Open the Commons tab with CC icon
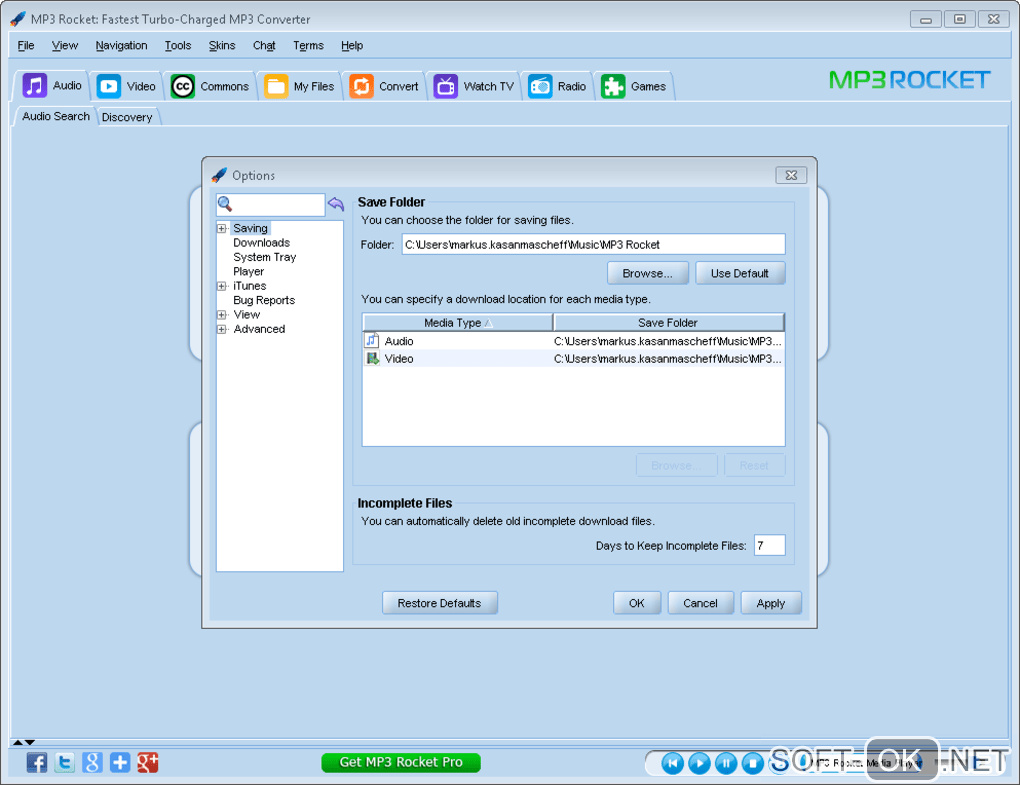 pos(209,86)
